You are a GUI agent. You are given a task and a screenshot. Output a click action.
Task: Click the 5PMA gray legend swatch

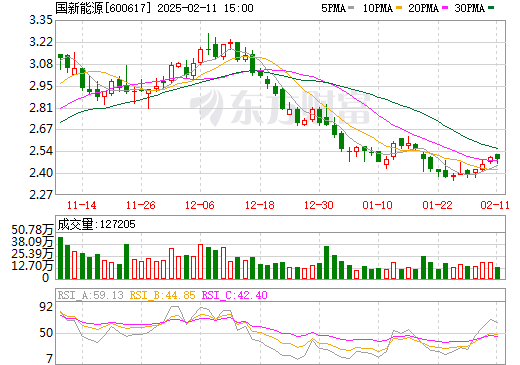351,8
